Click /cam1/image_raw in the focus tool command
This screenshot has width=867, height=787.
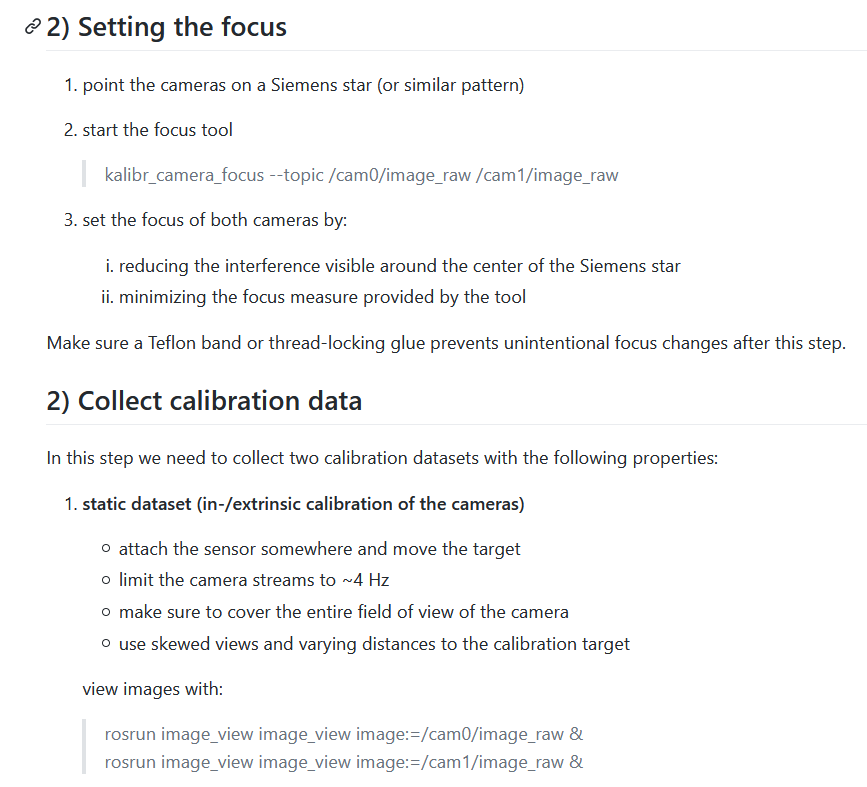(547, 175)
